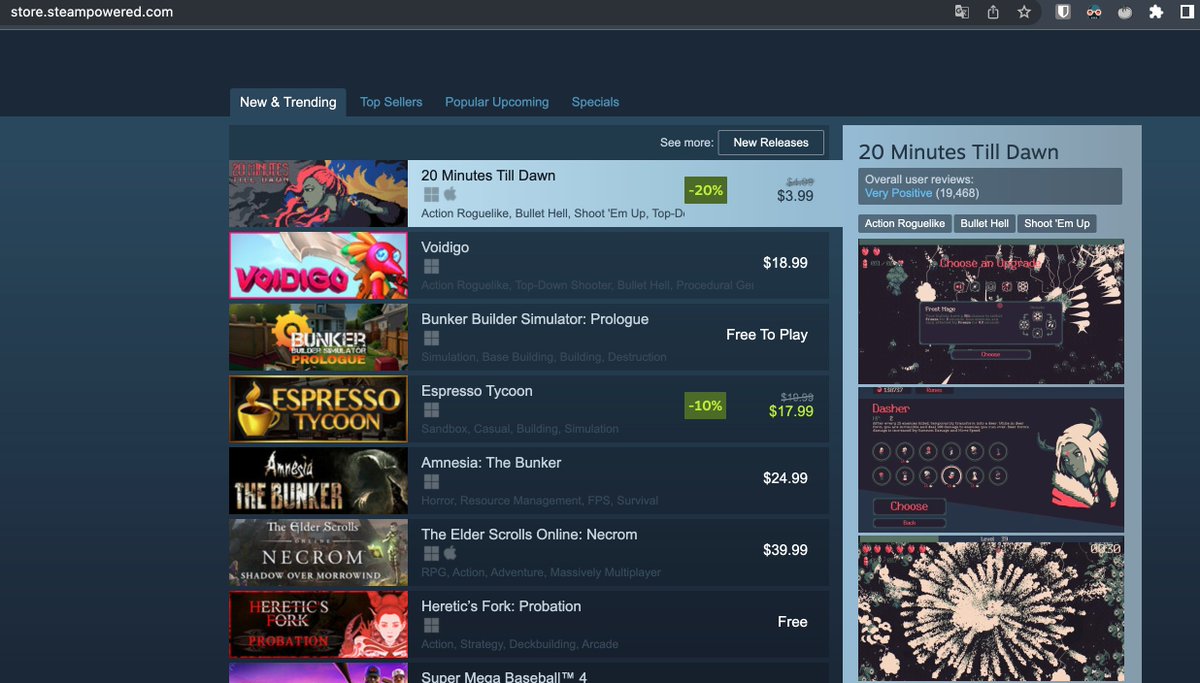View the Choose an Upgrade screenshot
The image size is (1200, 683).
pos(991,311)
